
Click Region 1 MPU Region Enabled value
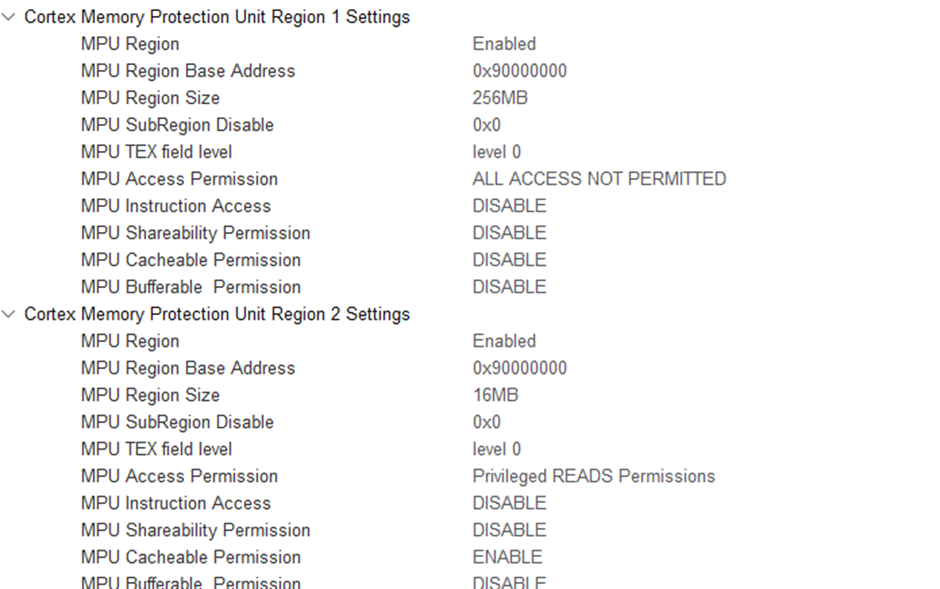pyautogui.click(x=504, y=44)
